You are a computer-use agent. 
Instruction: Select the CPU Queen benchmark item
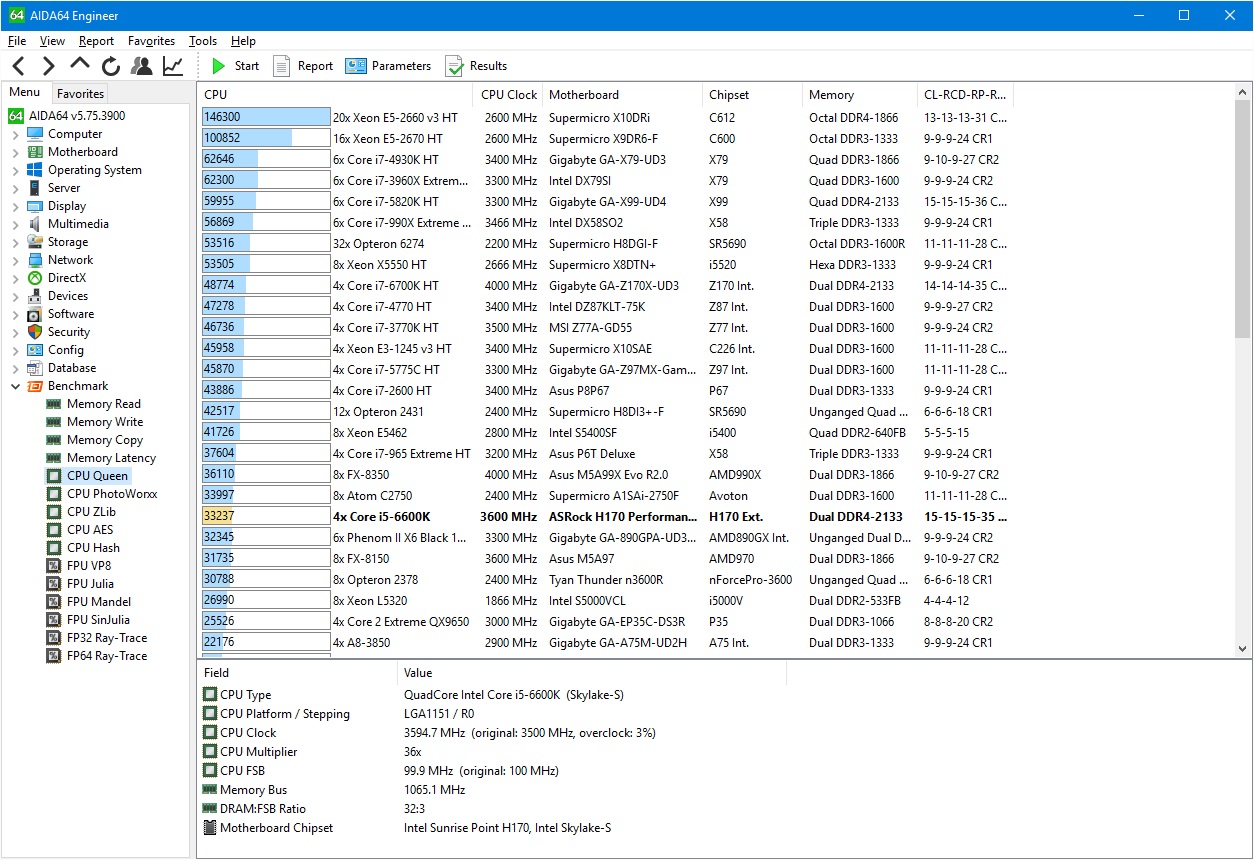pos(97,476)
